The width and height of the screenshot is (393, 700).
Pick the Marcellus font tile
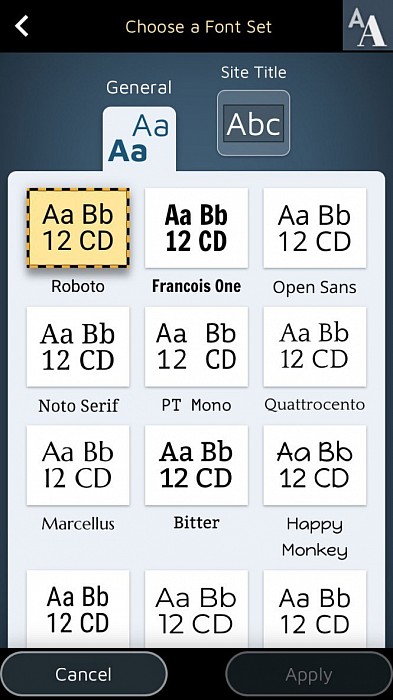click(x=78, y=465)
